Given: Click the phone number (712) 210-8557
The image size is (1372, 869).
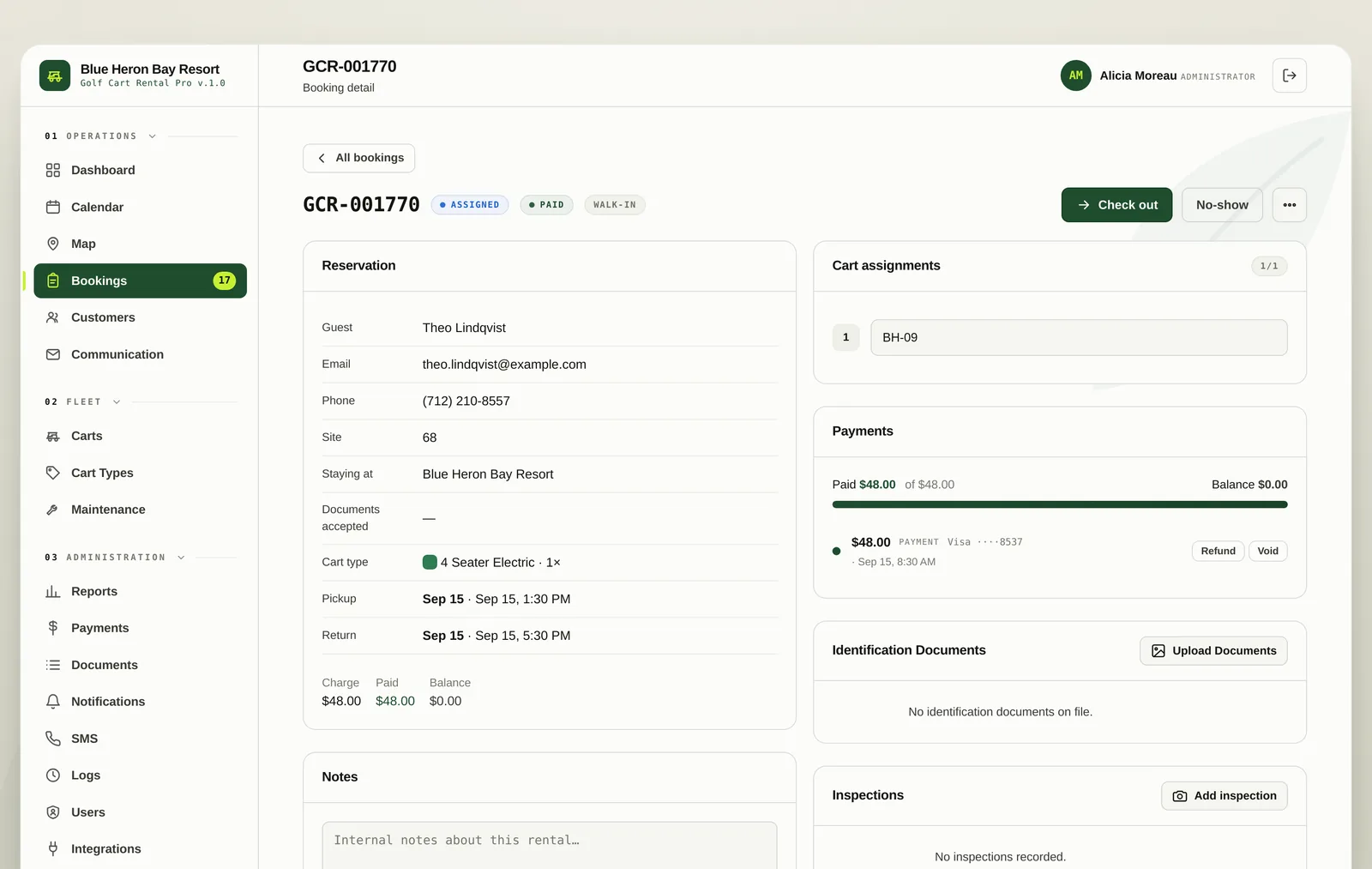Looking at the screenshot, I should [x=466, y=401].
